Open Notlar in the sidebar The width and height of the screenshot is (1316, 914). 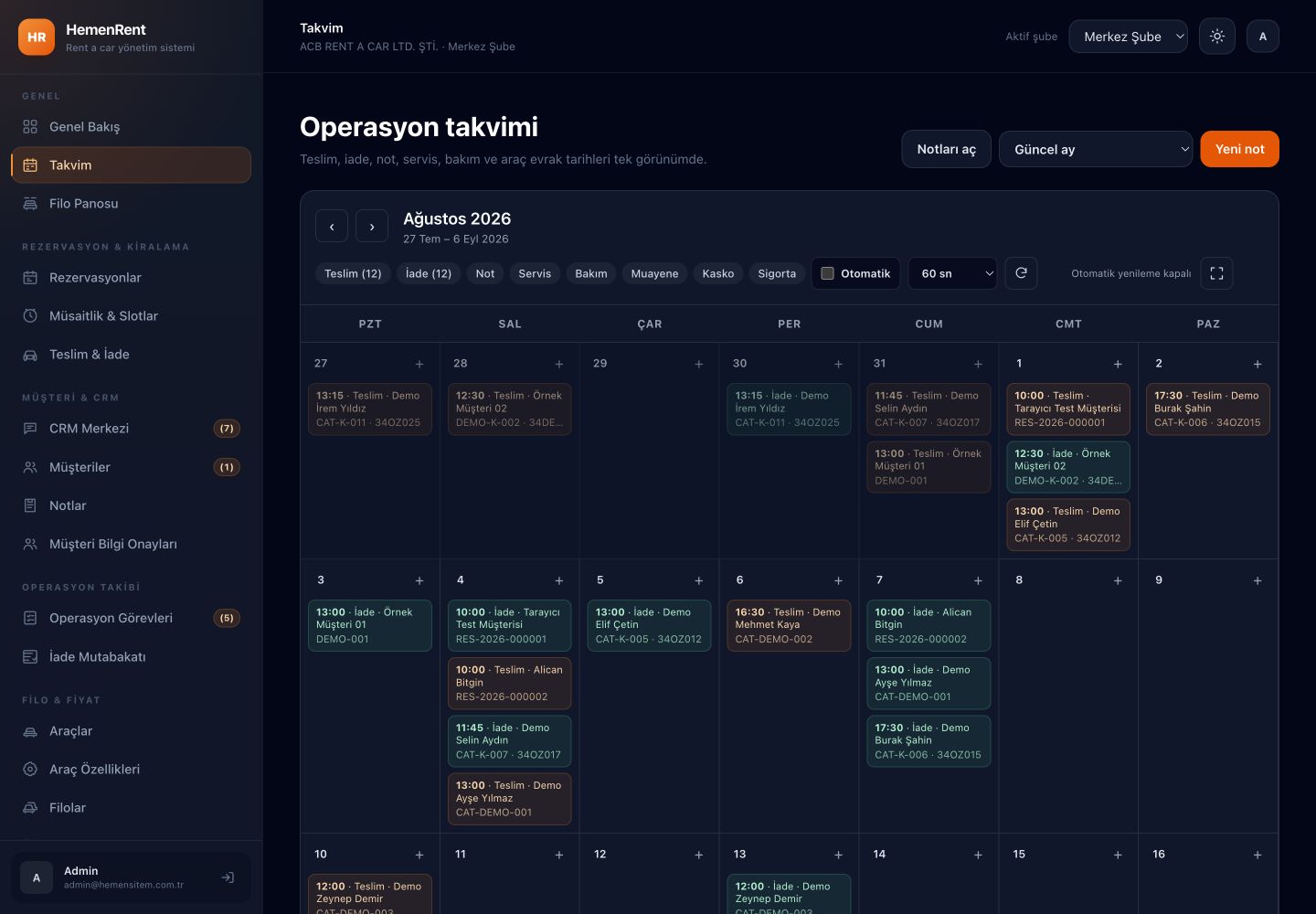click(132, 505)
